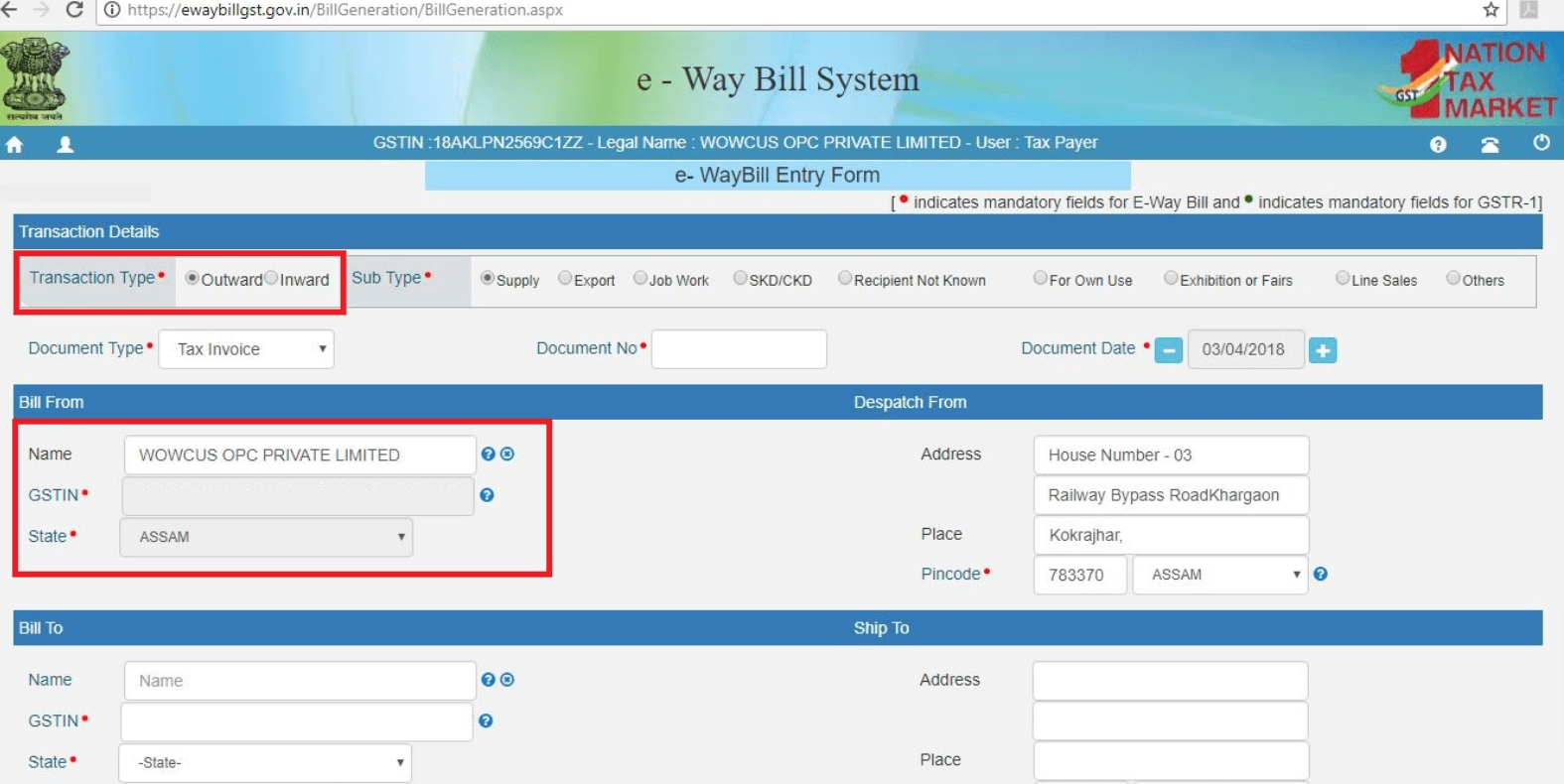Click the Document No input field
Viewport: 1564px width, 784px height.
(x=739, y=349)
